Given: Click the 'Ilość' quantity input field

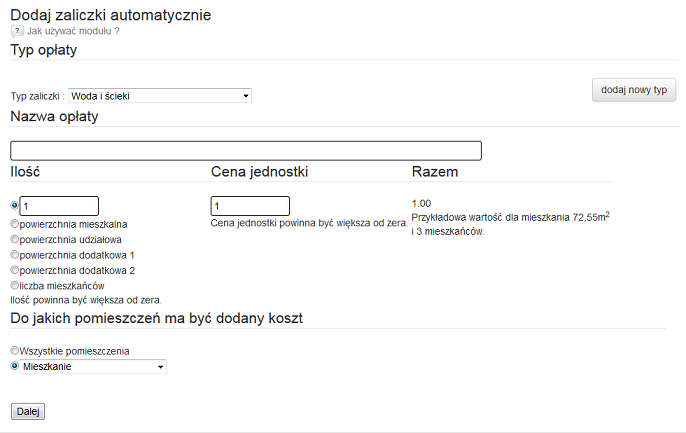Looking at the screenshot, I should pyautogui.click(x=59, y=206).
